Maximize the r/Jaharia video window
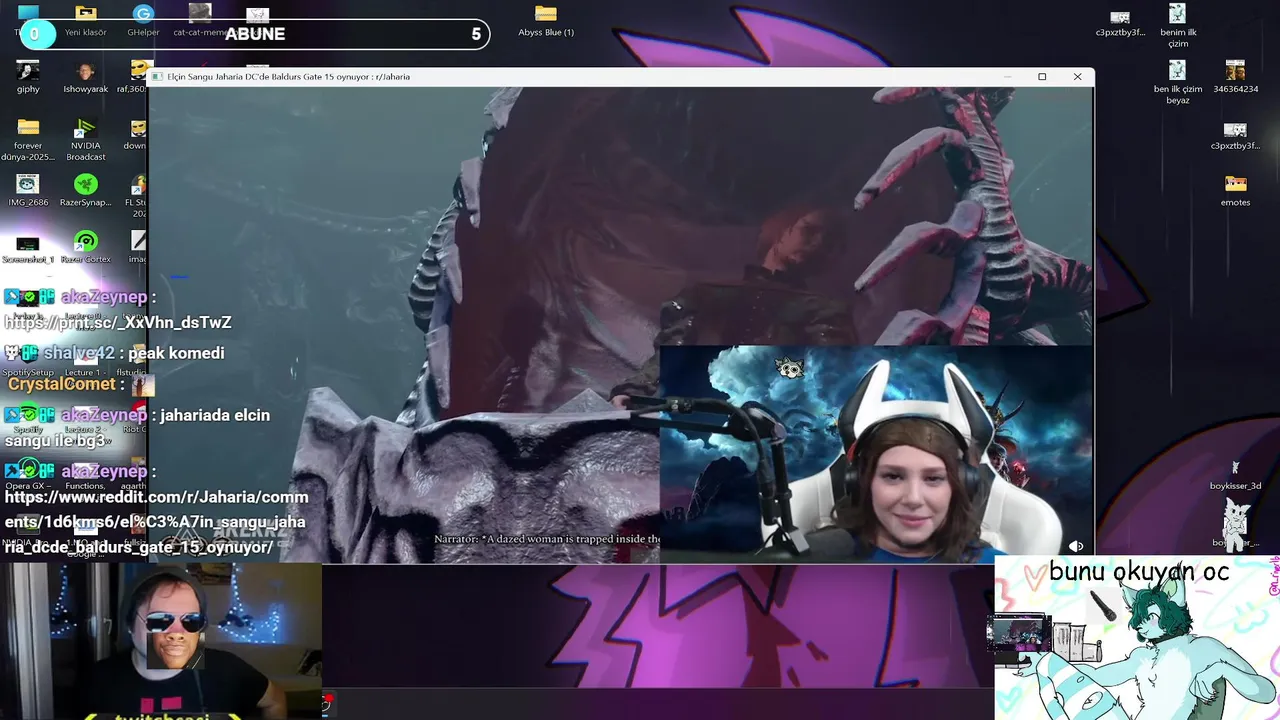The width and height of the screenshot is (1280, 720). (x=1042, y=77)
